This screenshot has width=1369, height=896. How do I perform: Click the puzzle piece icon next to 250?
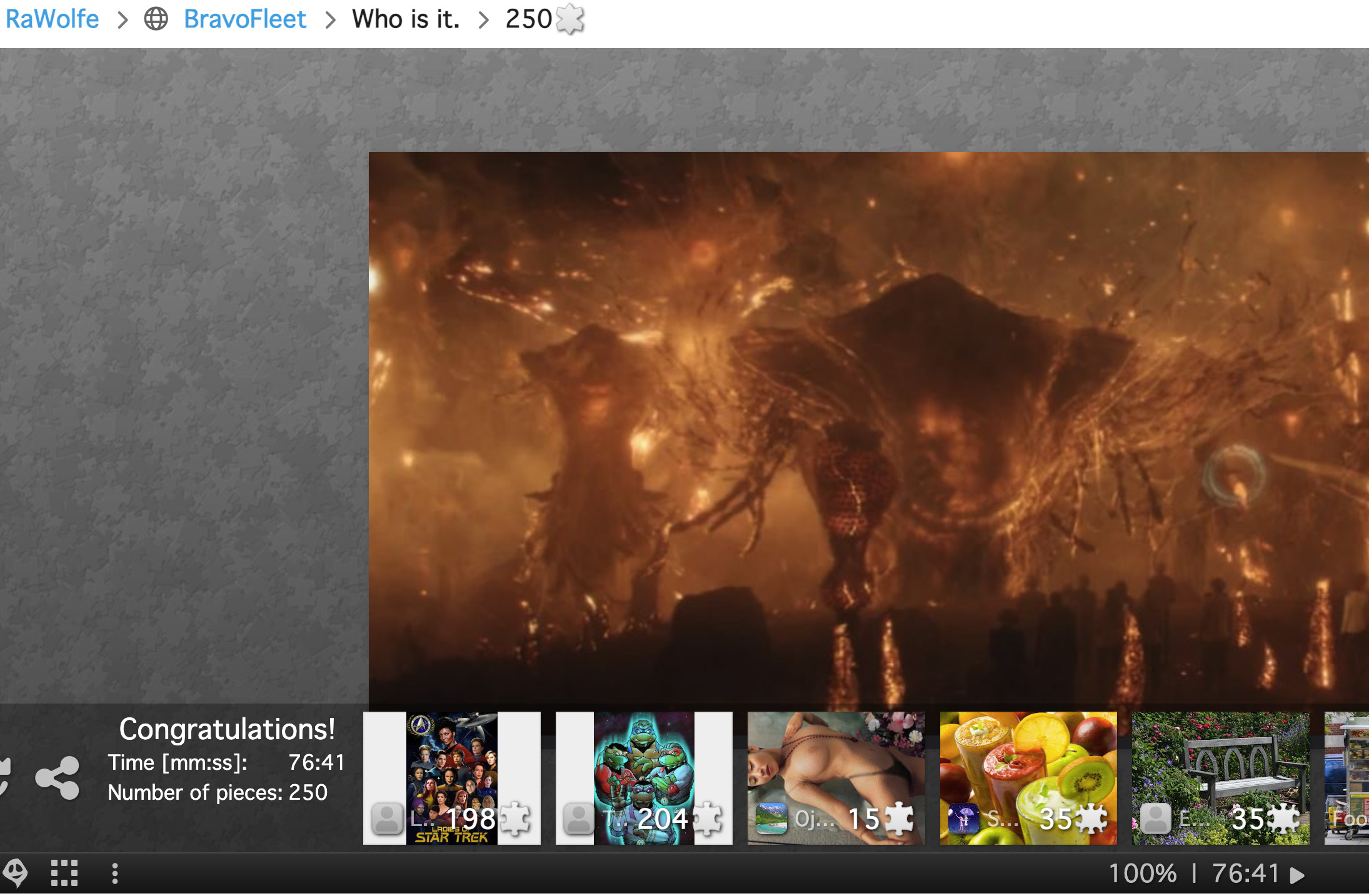(x=569, y=19)
